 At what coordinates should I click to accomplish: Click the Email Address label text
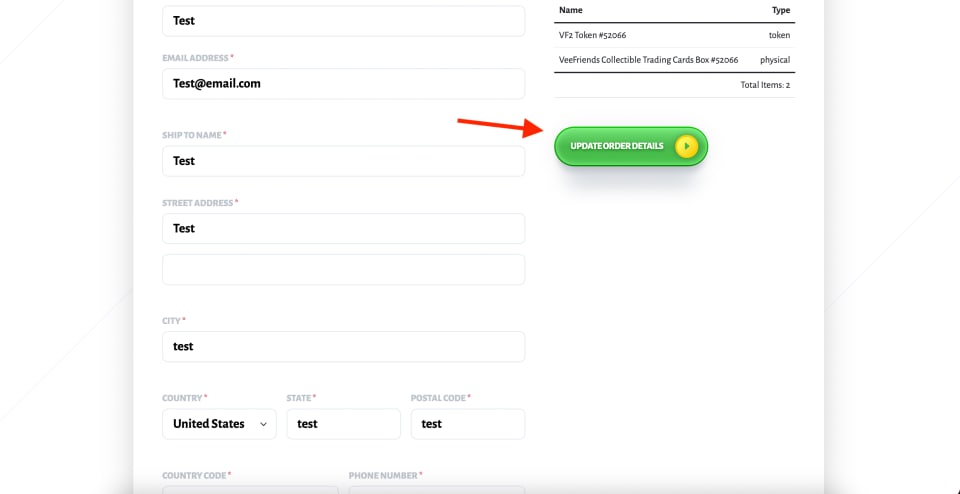tap(195, 58)
